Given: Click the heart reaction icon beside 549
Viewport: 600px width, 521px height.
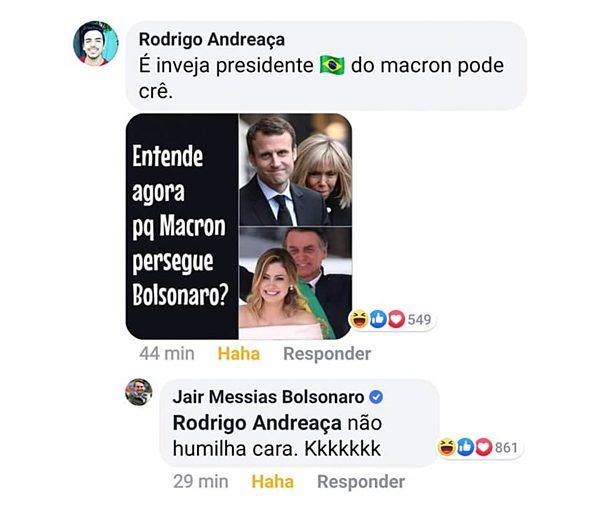Looking at the screenshot, I should click(396, 320).
